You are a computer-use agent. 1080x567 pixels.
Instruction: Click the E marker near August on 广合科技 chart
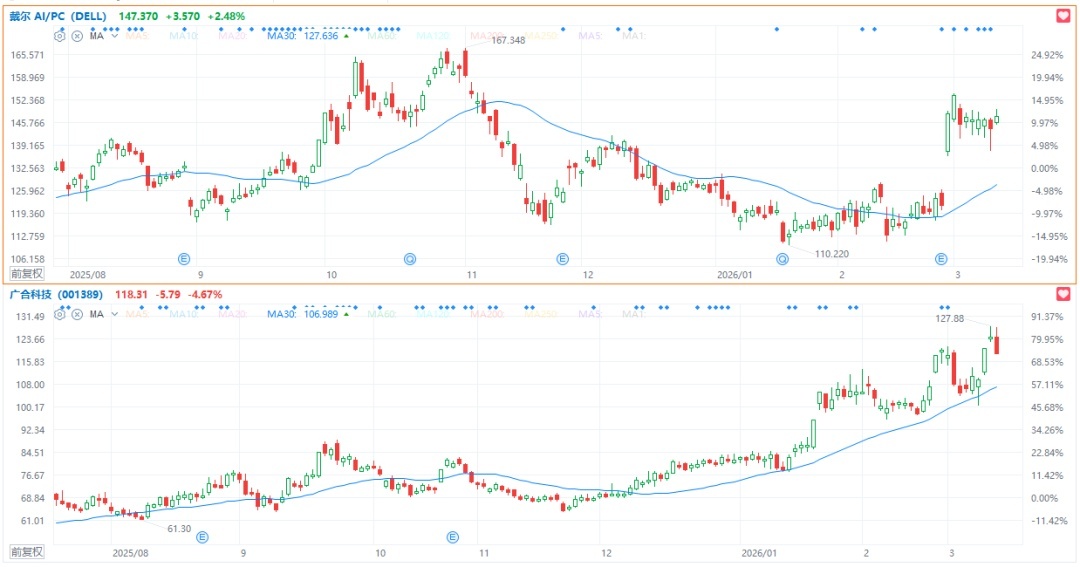point(202,537)
